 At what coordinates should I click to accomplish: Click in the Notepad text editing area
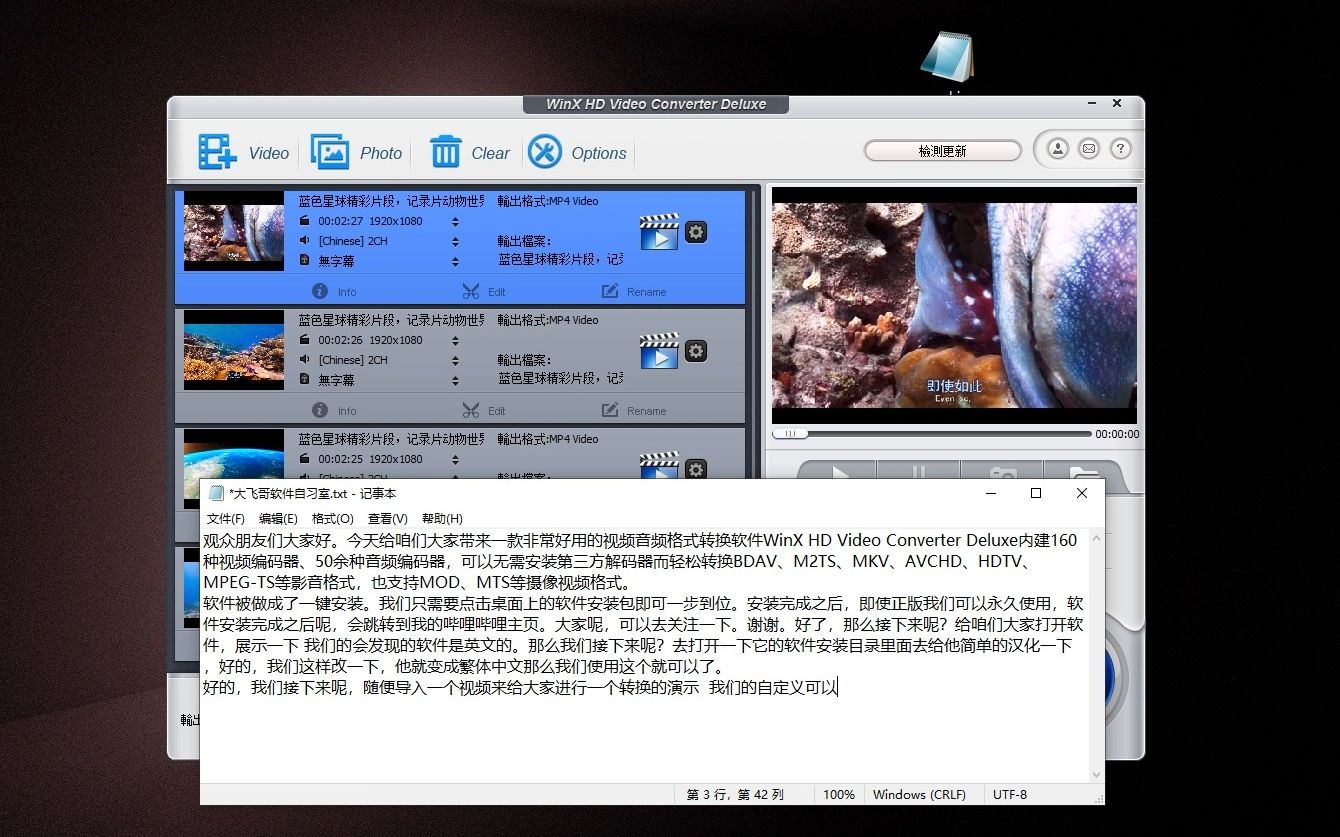(x=645, y=655)
